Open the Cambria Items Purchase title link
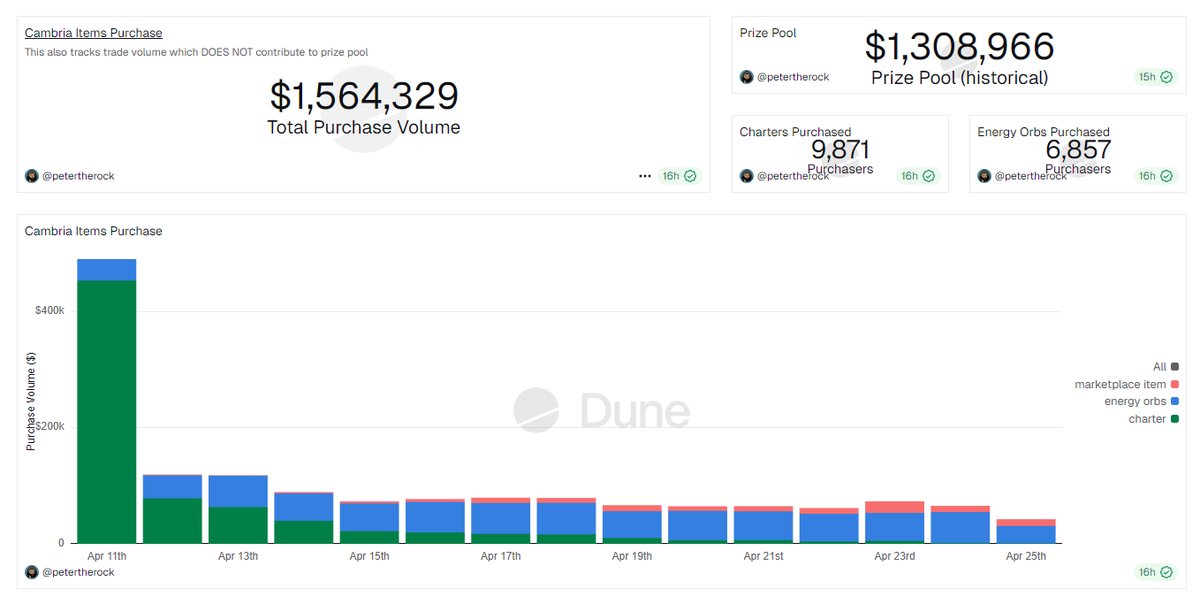Viewport: 1200px width, 604px height. (93, 33)
